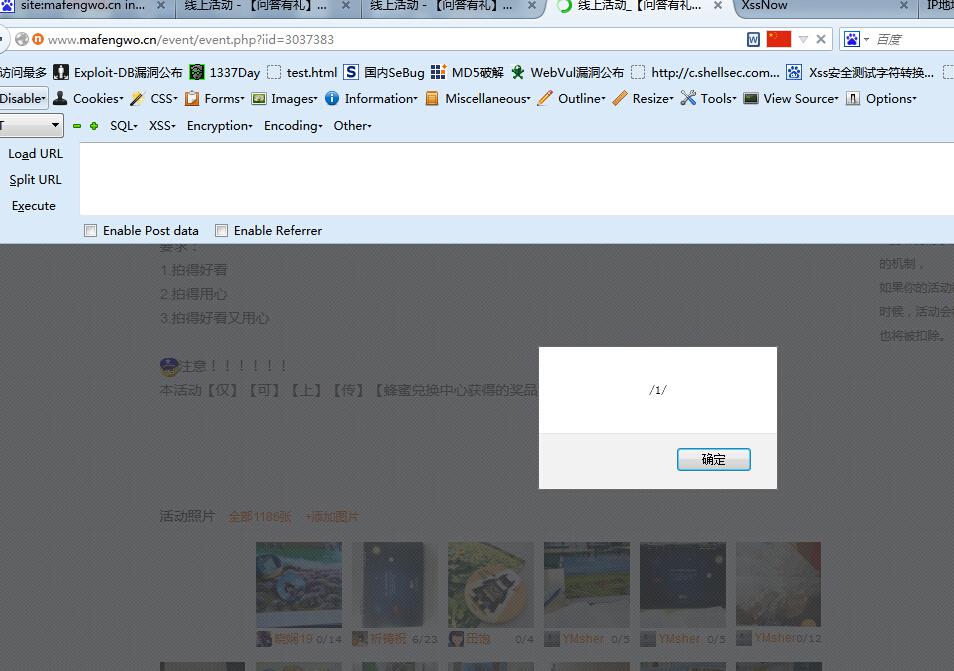Switch to the XssNow tab
The width and height of the screenshot is (954, 671).
tap(765, 5)
